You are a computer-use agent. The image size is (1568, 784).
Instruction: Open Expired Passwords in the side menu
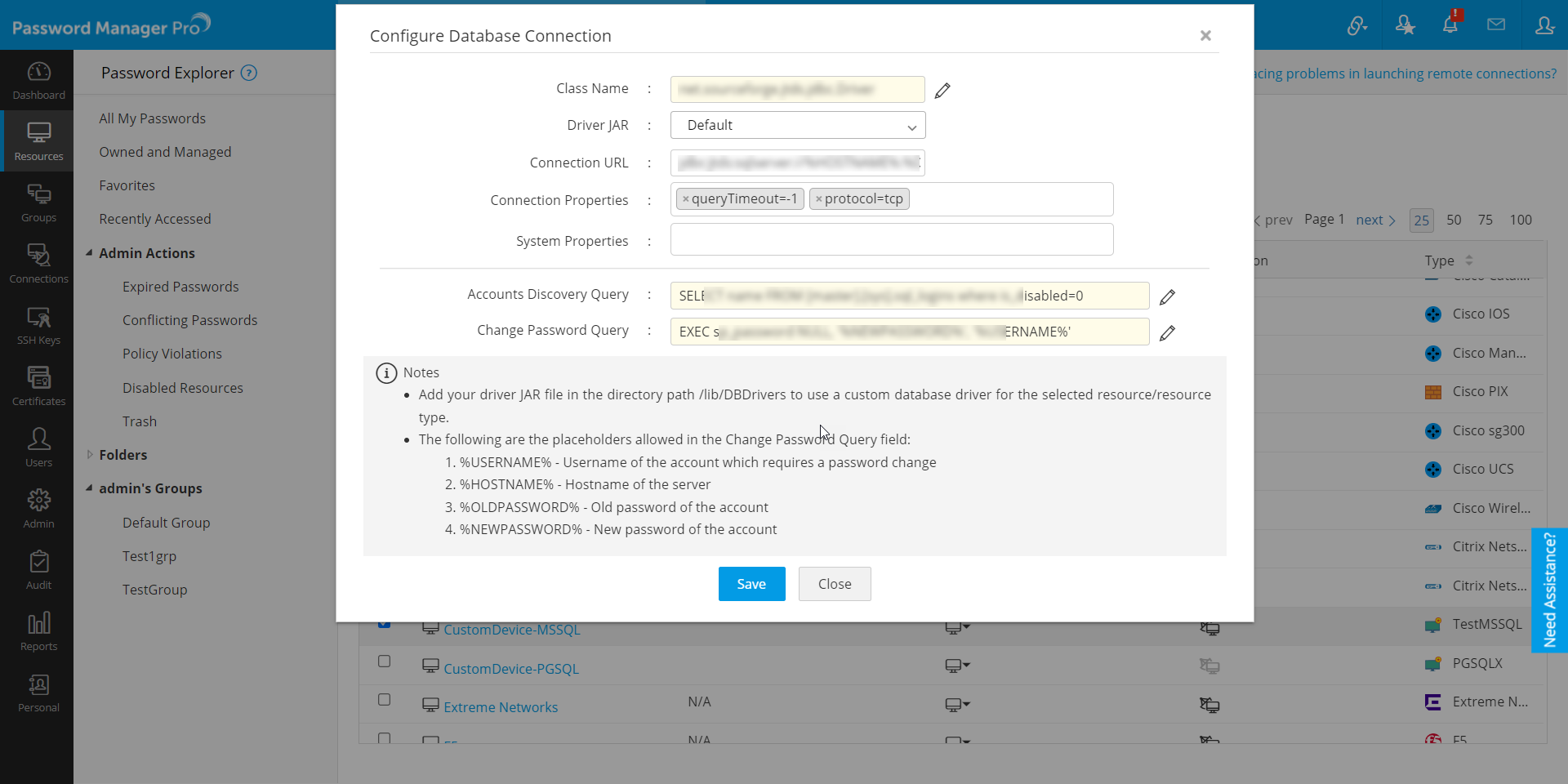point(180,287)
